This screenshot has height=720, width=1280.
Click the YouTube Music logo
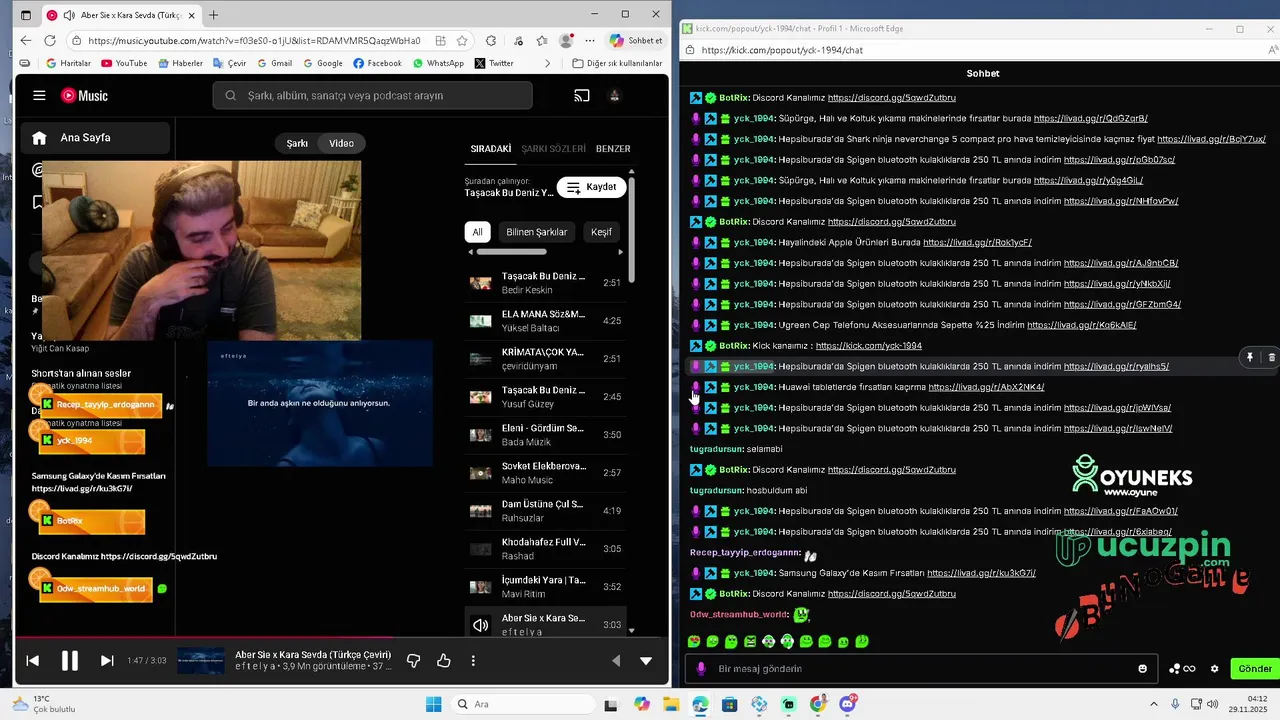pyautogui.click(x=84, y=96)
